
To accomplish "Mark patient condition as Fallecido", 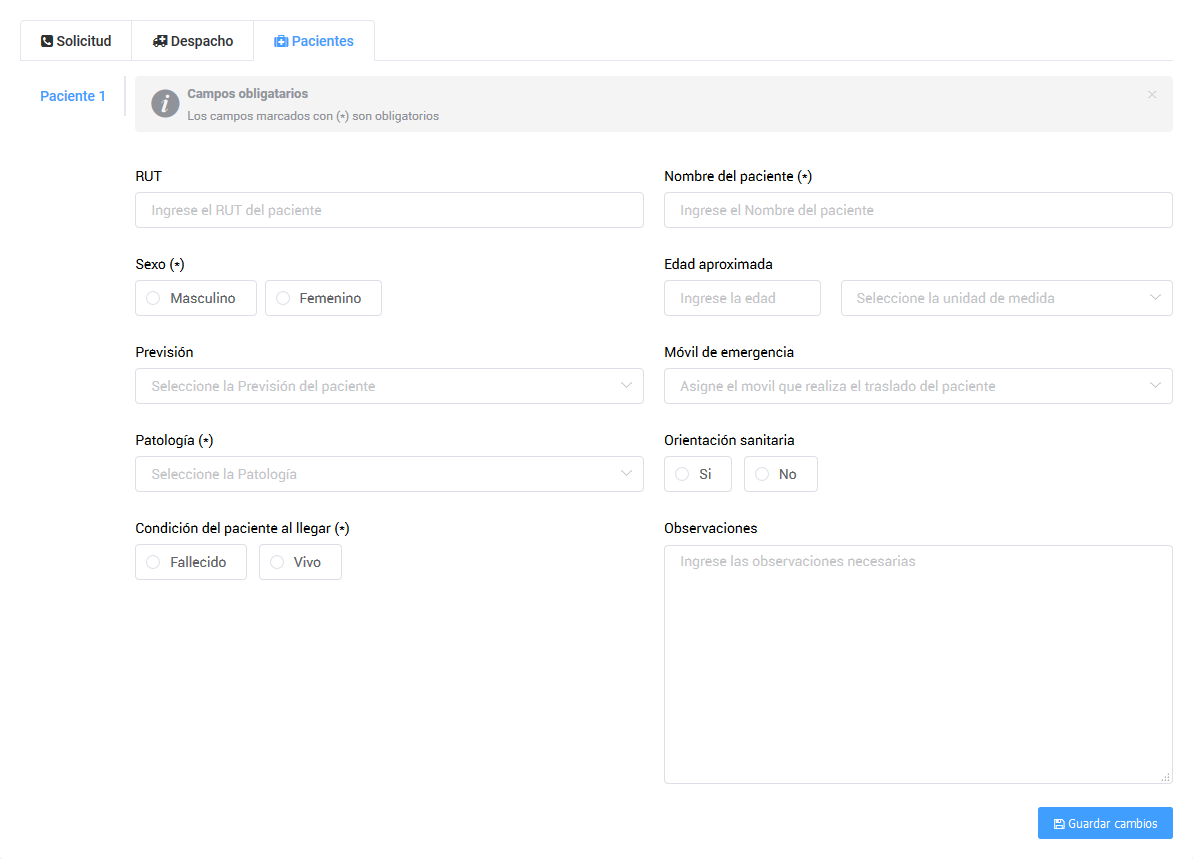I will [x=153, y=562].
